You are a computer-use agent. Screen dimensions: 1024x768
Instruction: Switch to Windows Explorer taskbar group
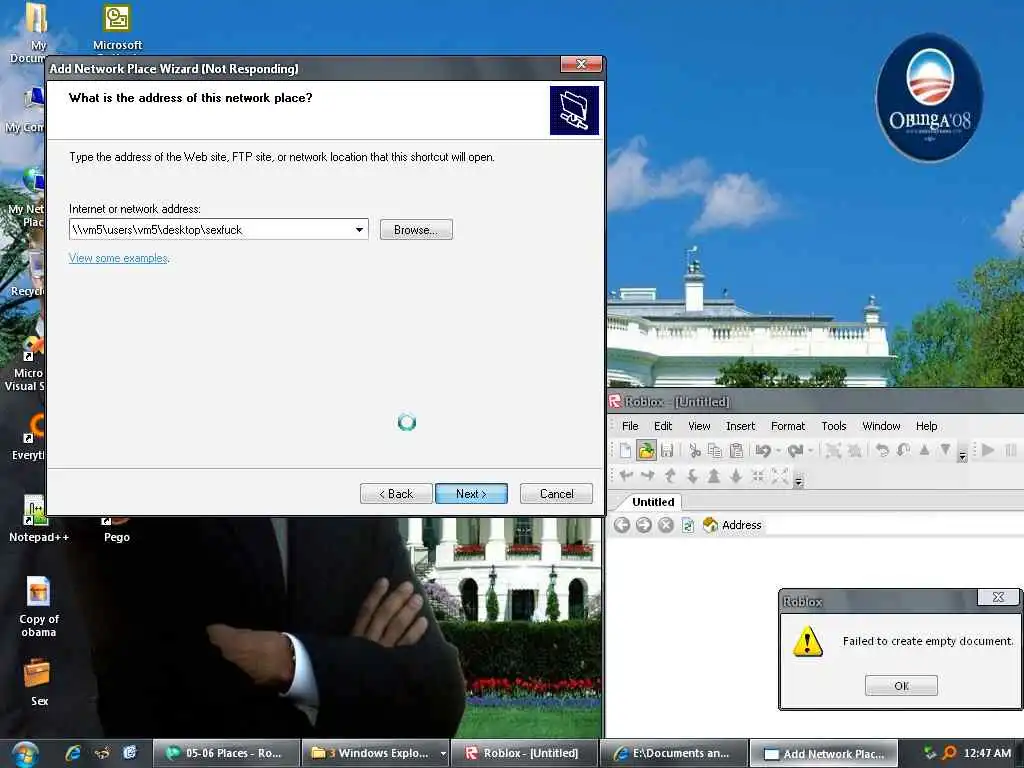(x=376, y=753)
